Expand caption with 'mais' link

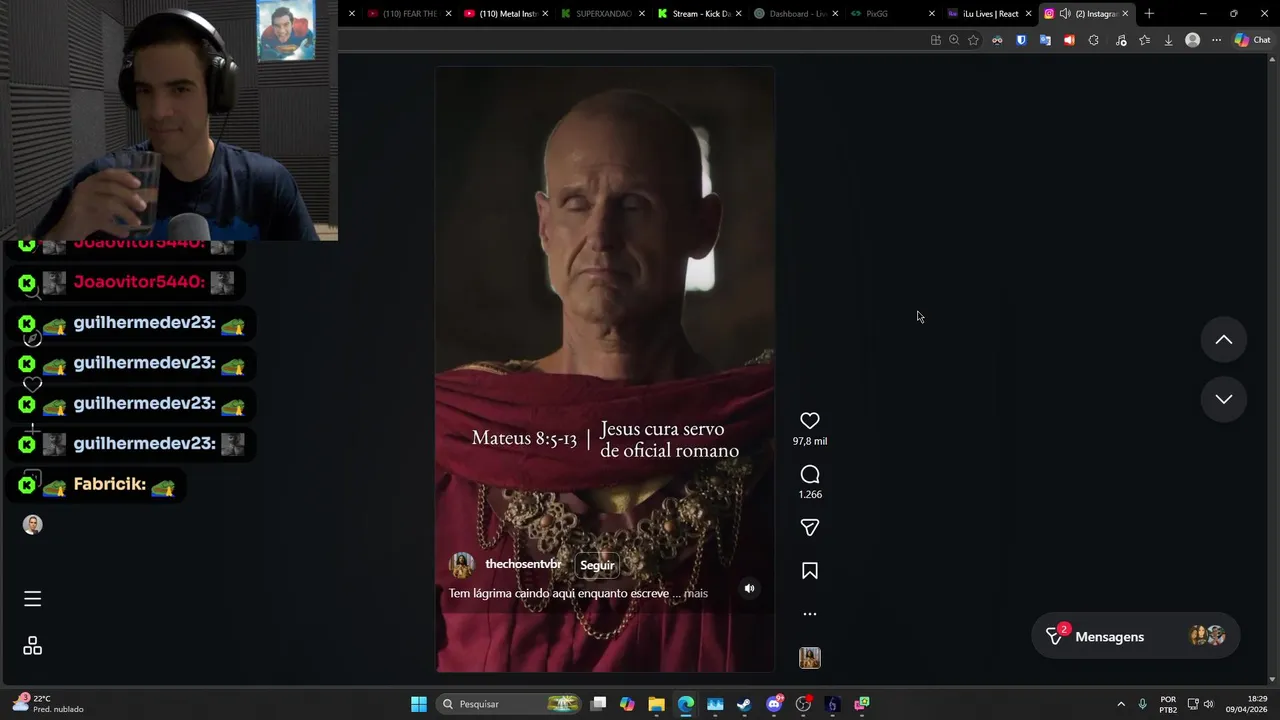tap(696, 593)
